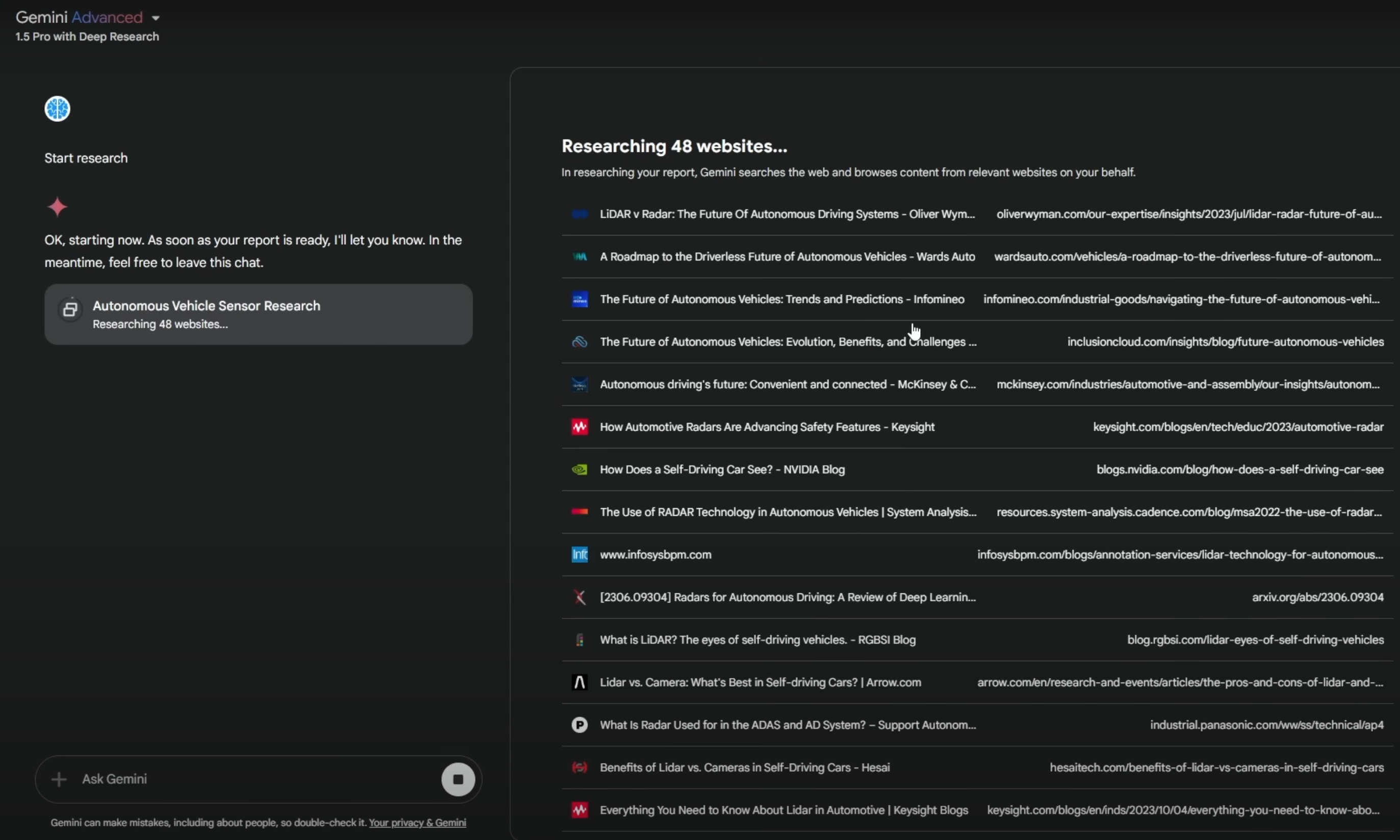The width and height of the screenshot is (1400, 840).
Task: Open the LiDAR v Radar Oliver Wyman result
Action: (x=787, y=214)
